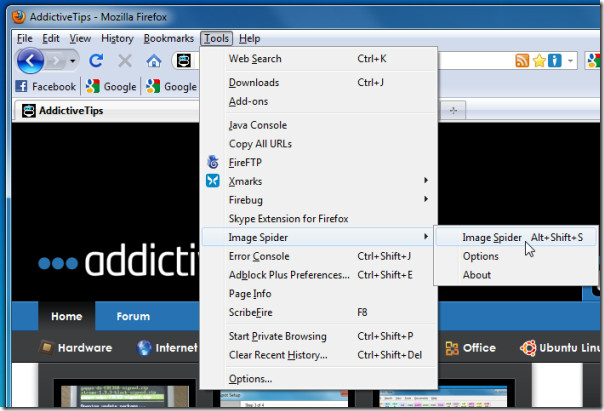
Task: Open the Help menu
Action: pos(250,39)
